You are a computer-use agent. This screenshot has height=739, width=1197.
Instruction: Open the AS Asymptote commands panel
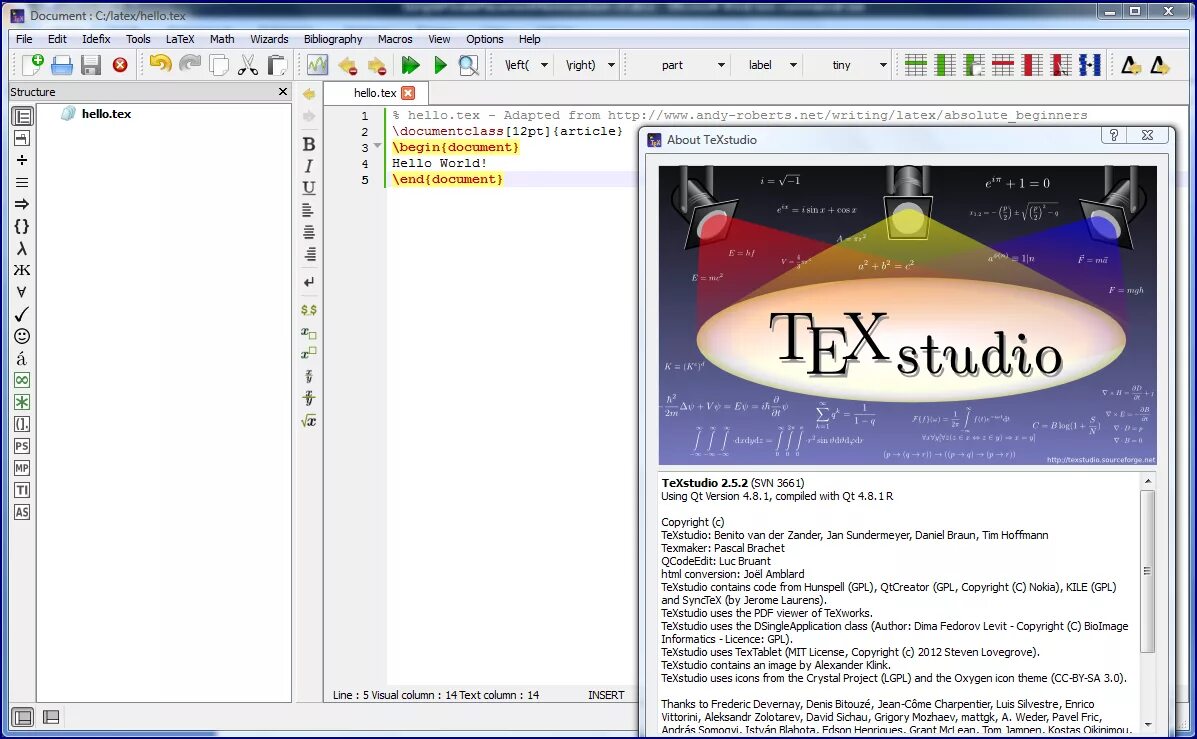(22, 512)
